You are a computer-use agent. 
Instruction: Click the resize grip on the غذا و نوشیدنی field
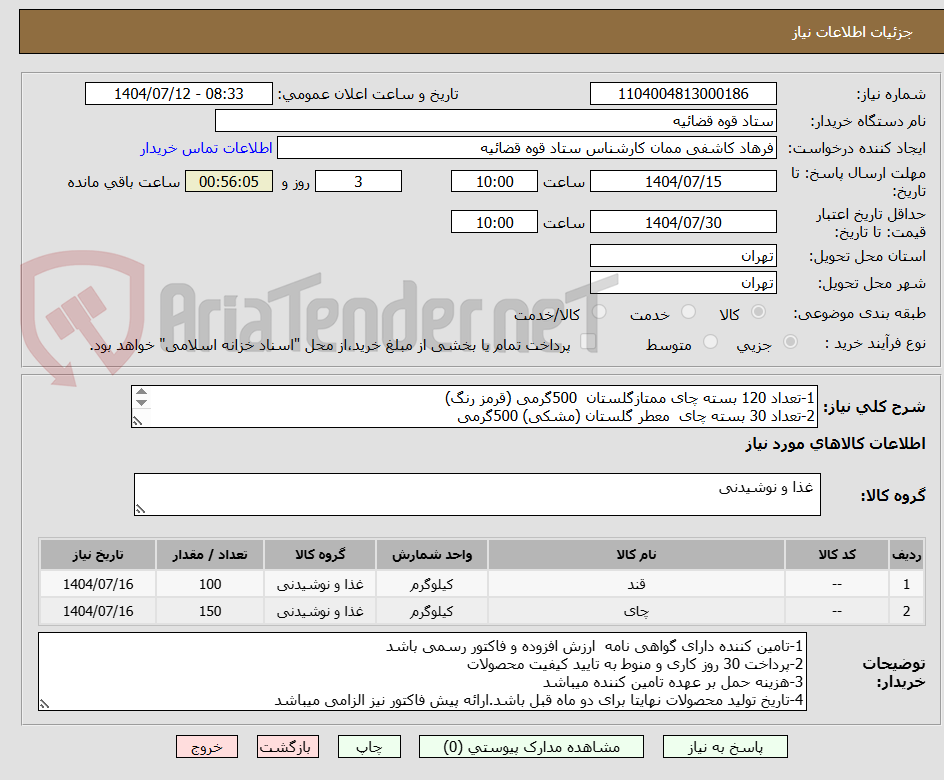click(141, 509)
